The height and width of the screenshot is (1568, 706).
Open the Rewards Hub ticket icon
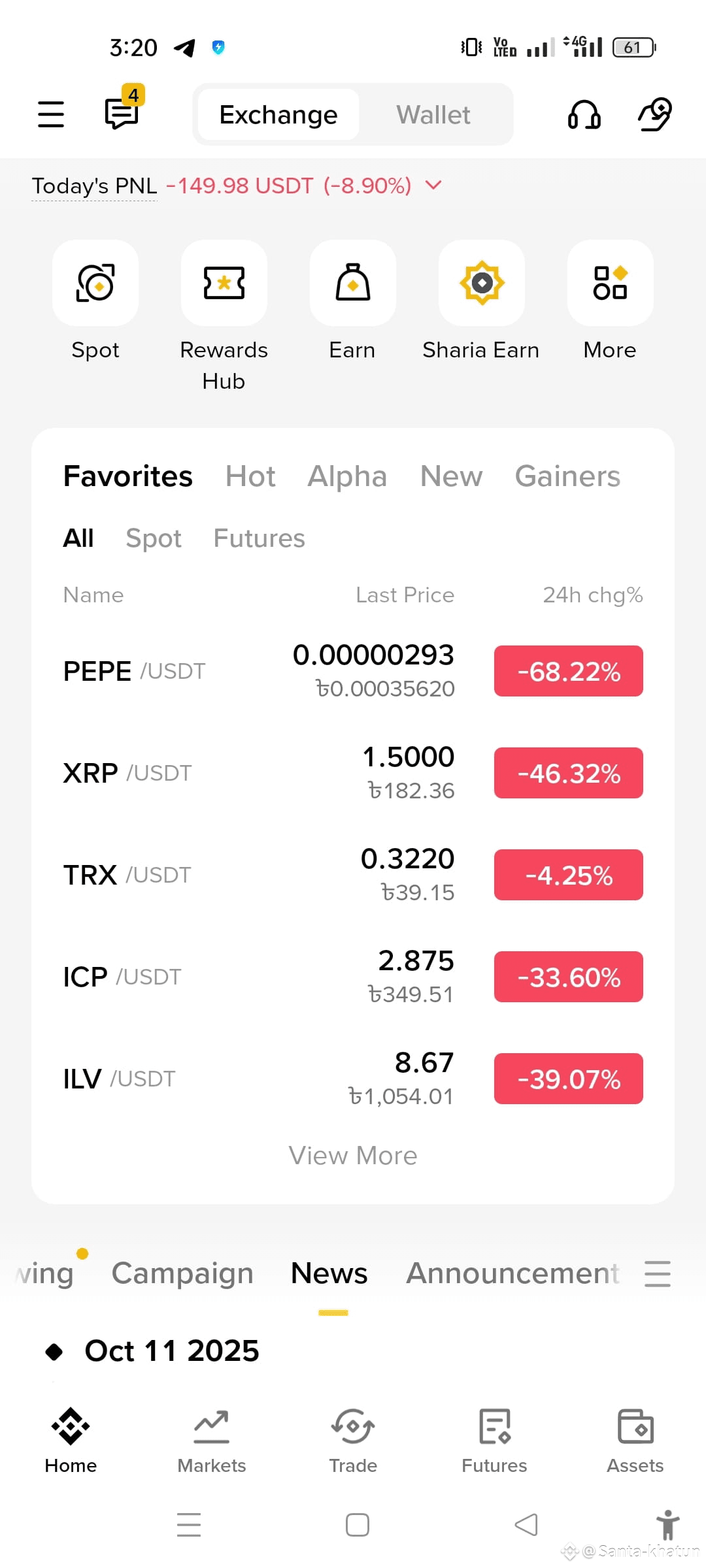pos(224,283)
